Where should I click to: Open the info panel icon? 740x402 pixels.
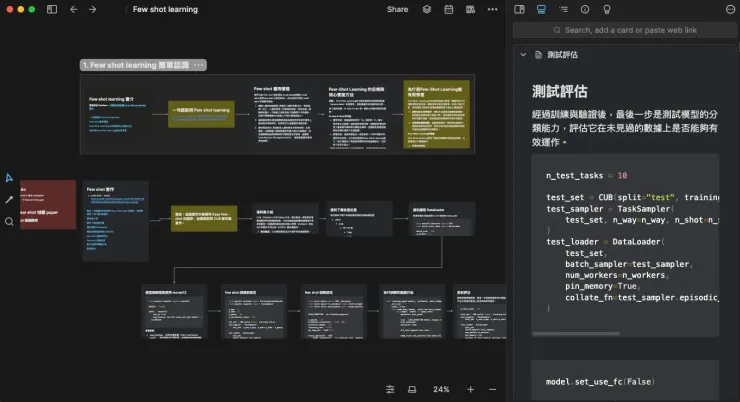[x=585, y=9]
